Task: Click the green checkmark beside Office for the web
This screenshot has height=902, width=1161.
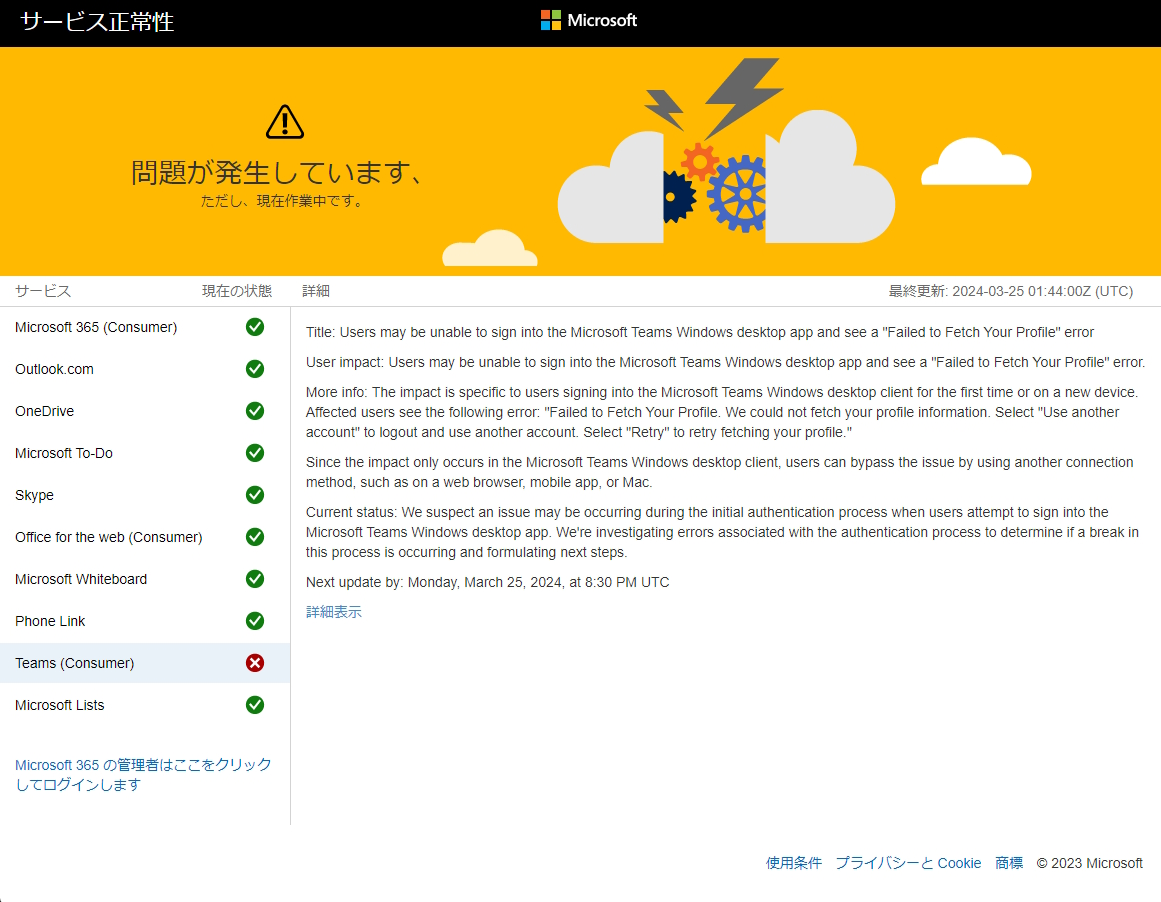Action: [255, 537]
